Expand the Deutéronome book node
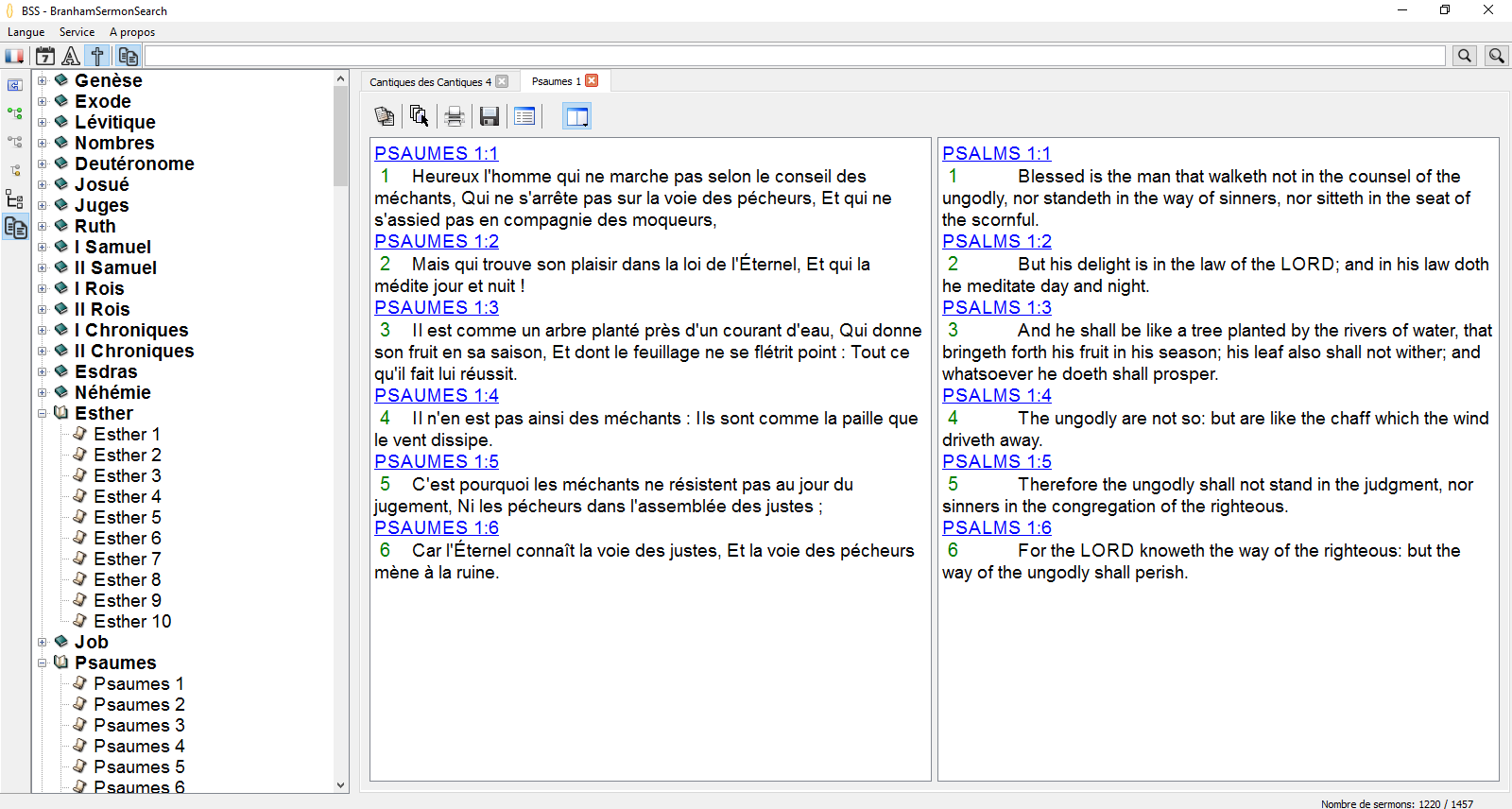Image resolution: width=1512 pixels, height=809 pixels. 42,164
